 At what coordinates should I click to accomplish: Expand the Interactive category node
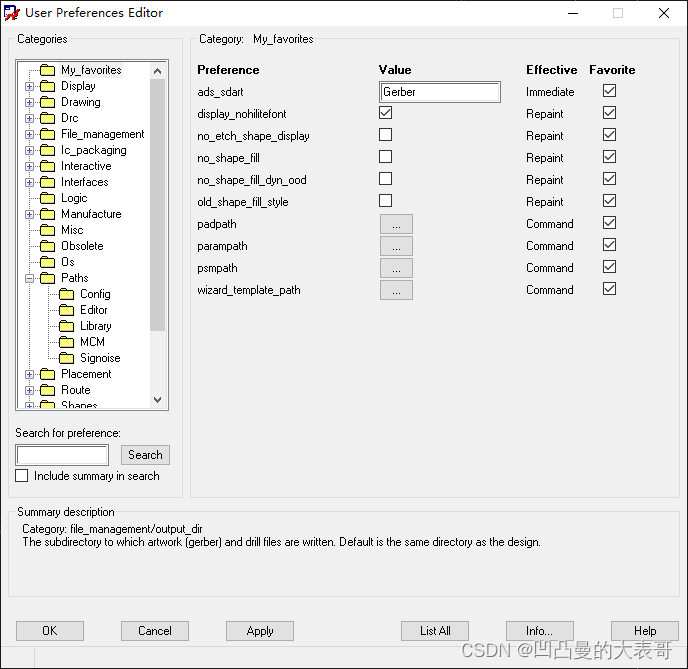[29, 167]
